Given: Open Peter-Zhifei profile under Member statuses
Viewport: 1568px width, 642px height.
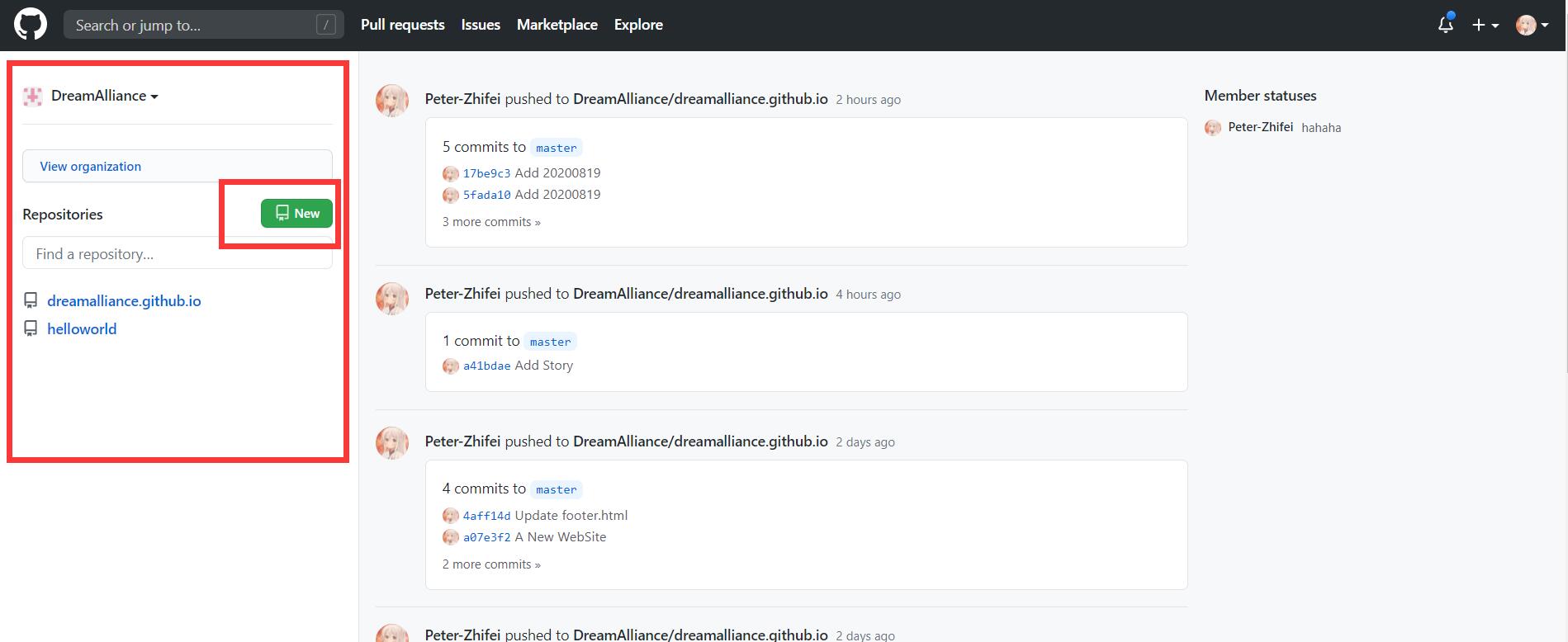Looking at the screenshot, I should 1260,127.
